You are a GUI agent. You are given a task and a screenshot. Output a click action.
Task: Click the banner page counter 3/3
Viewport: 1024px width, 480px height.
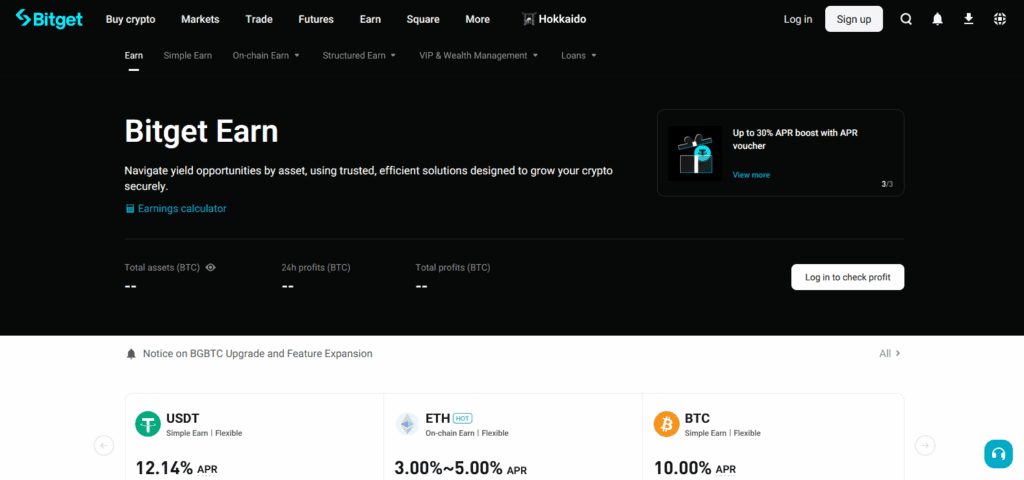pos(887,184)
